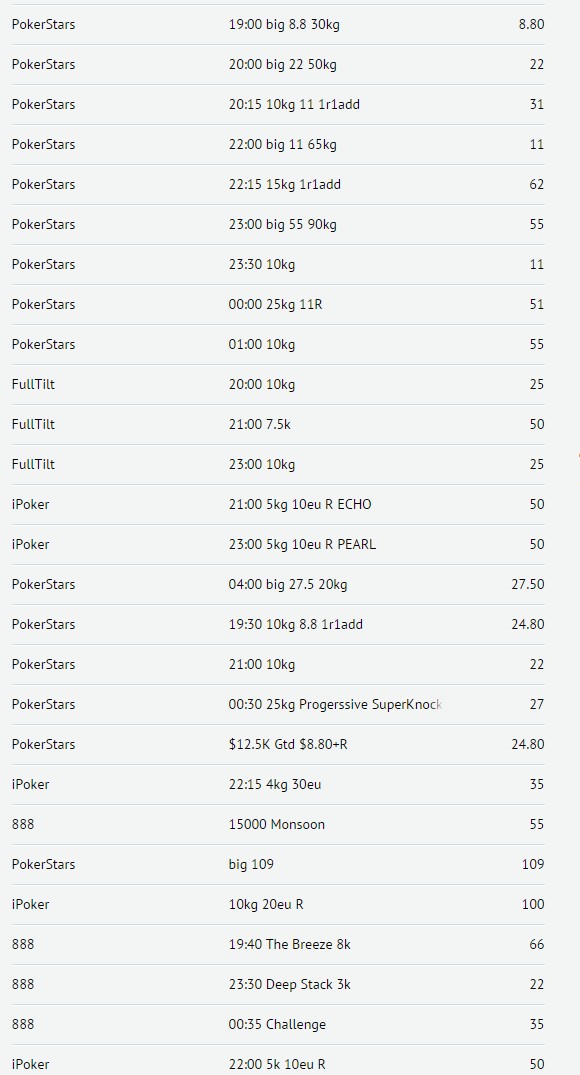Screen dimensions: 580x1075
Task: Select the 15000 Monsoon tournament
Action: pos(278,824)
